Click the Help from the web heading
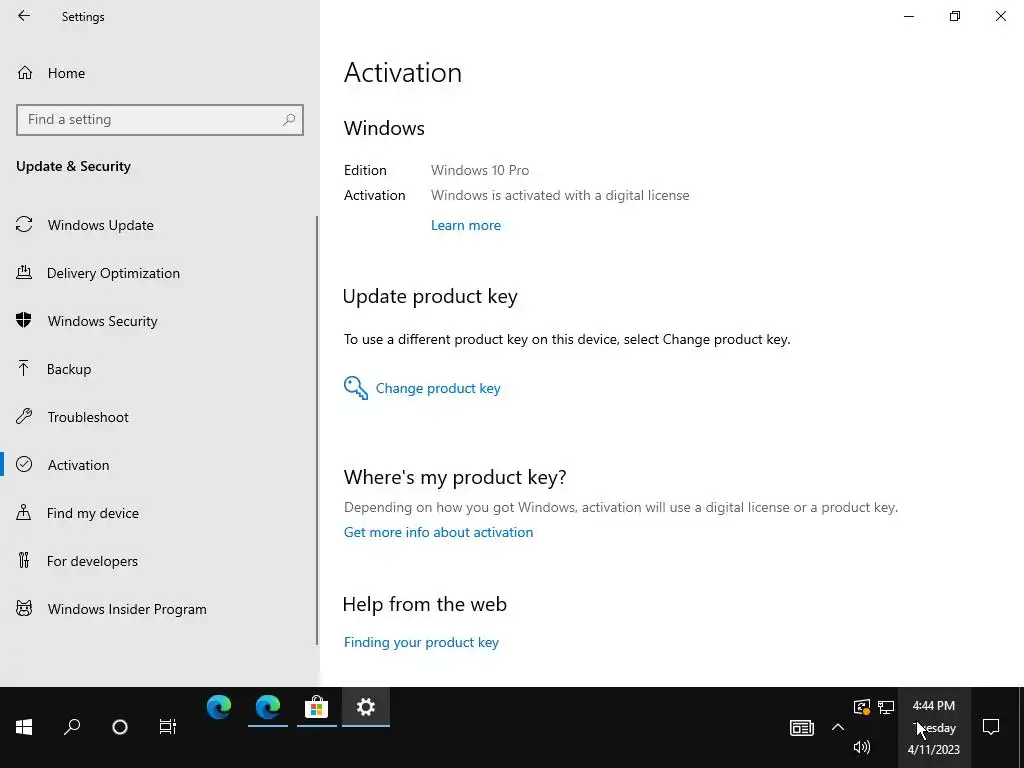 [x=425, y=604]
